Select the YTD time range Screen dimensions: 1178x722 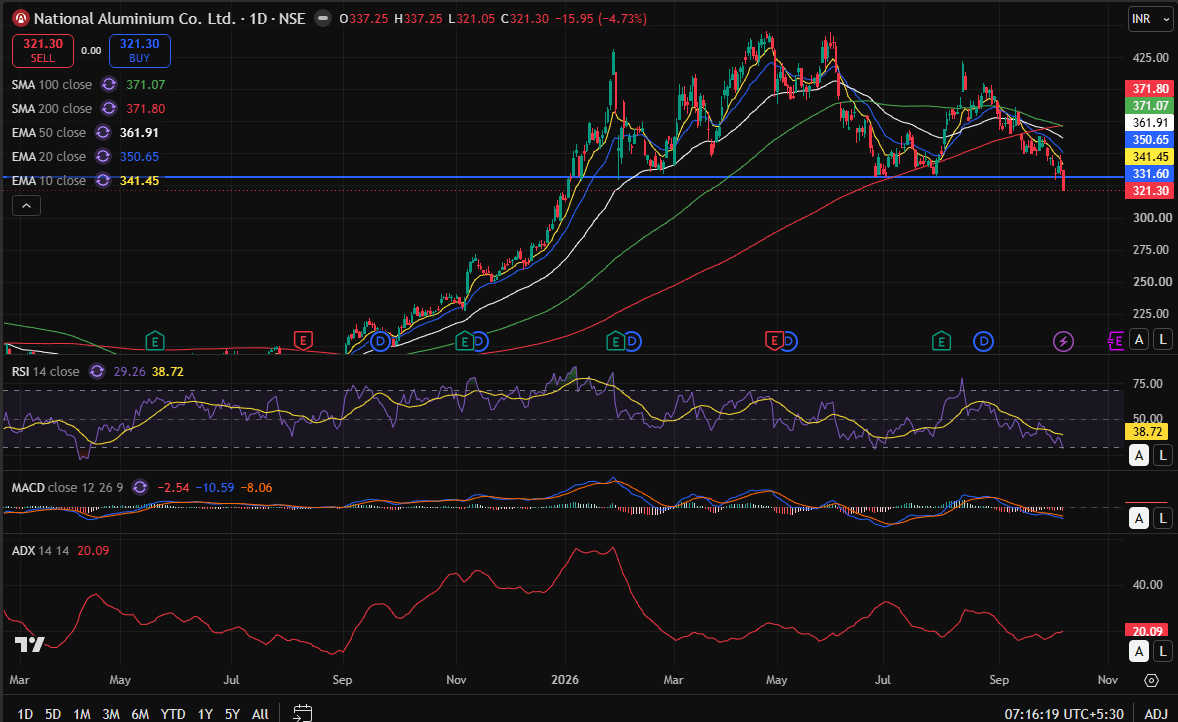pos(174,714)
